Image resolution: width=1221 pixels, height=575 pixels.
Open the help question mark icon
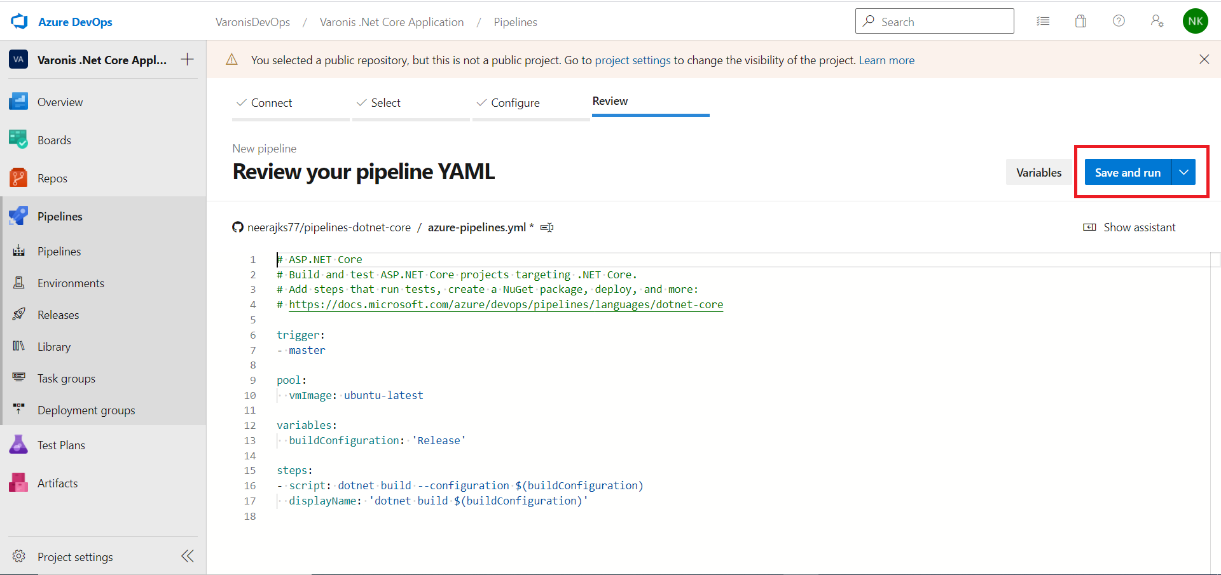click(1119, 21)
